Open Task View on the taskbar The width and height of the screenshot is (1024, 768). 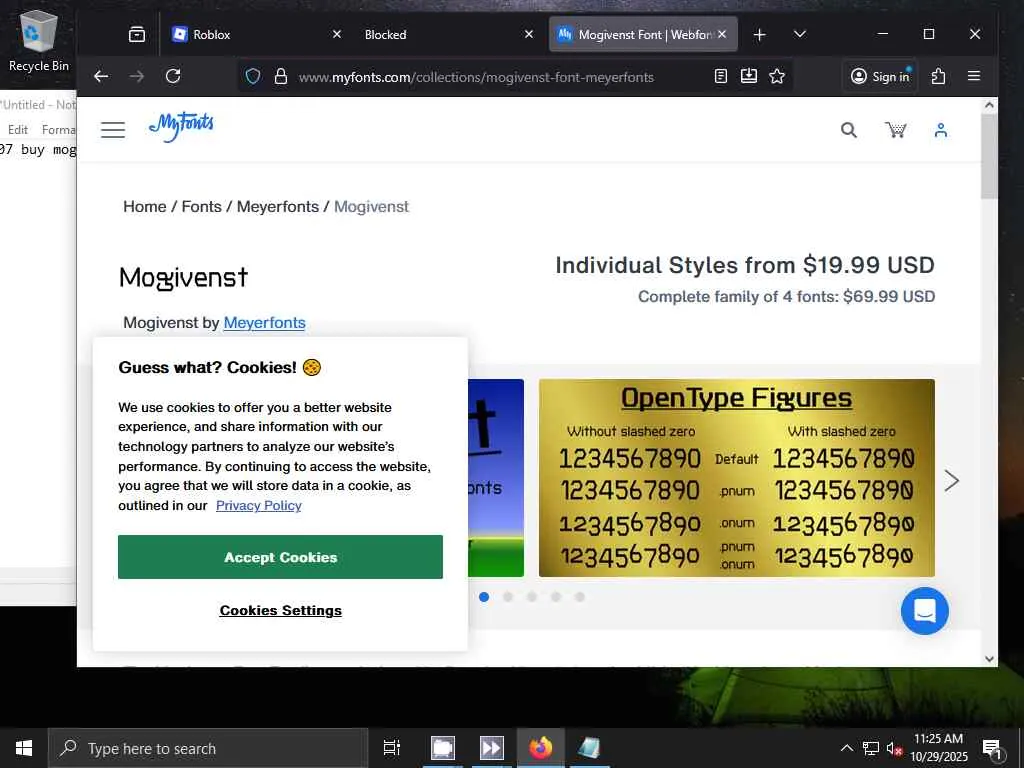(392, 748)
